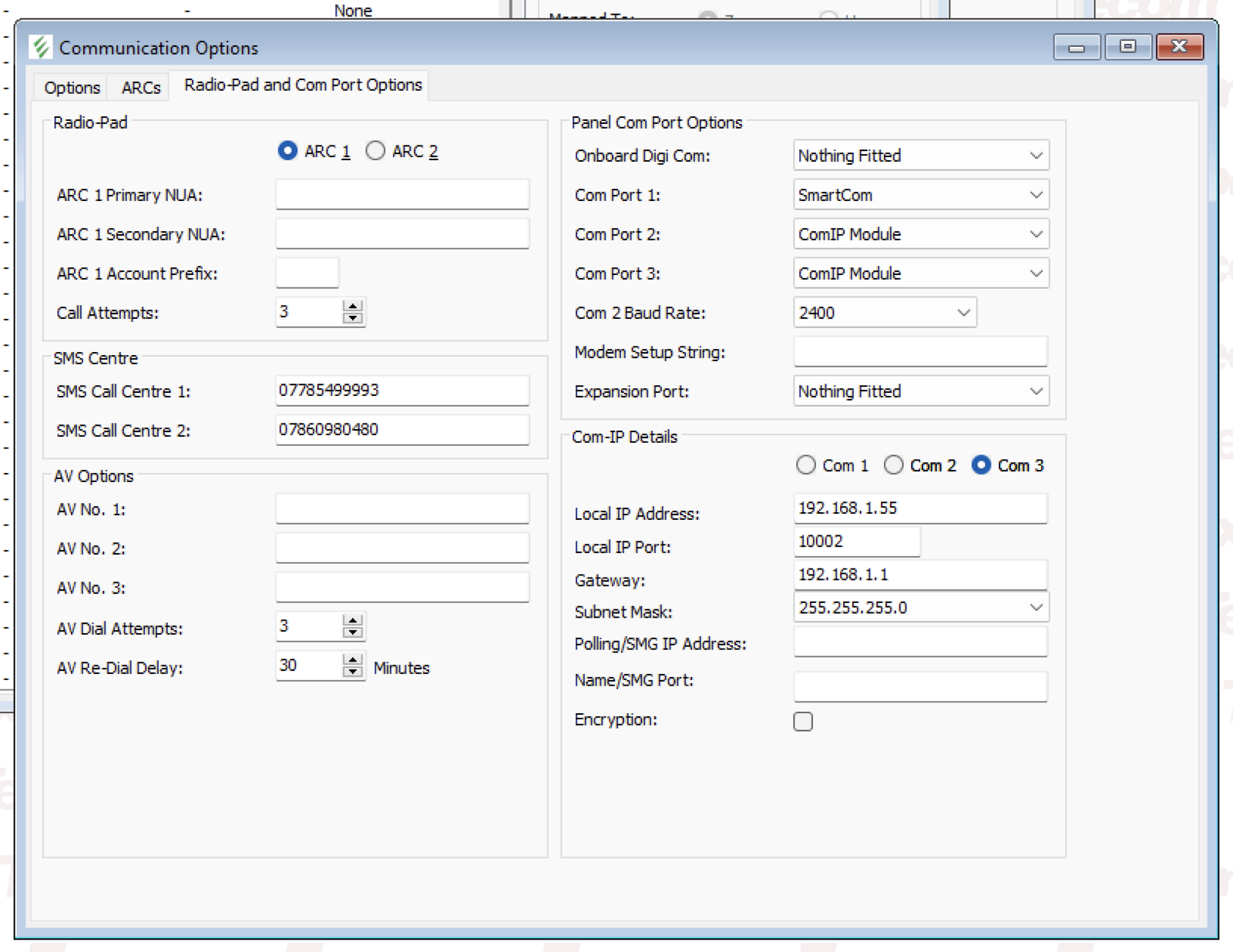Image resolution: width=1233 pixels, height=952 pixels.
Task: Click the ARC 1 Primary NUA field
Action: (x=402, y=195)
